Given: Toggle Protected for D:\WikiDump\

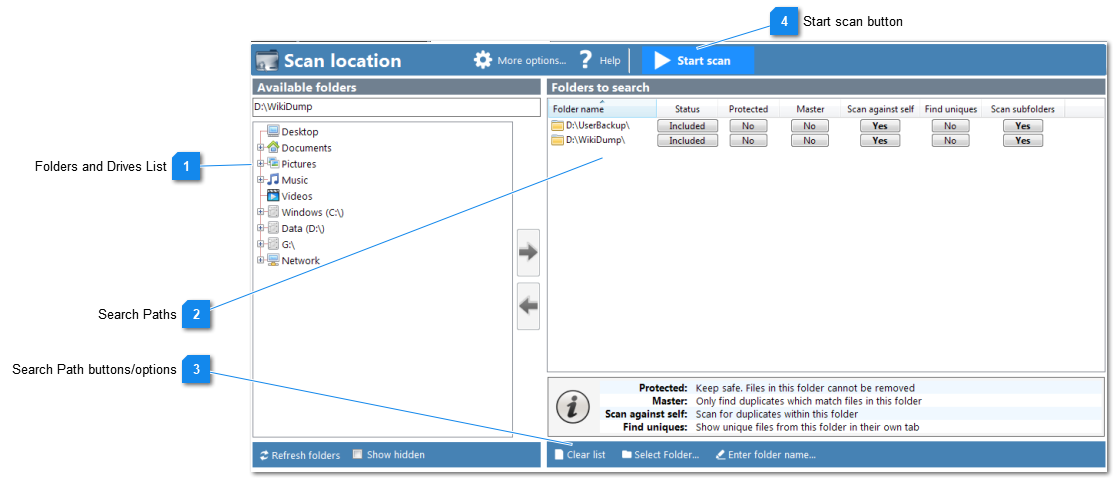Looking at the screenshot, I should [x=748, y=140].
